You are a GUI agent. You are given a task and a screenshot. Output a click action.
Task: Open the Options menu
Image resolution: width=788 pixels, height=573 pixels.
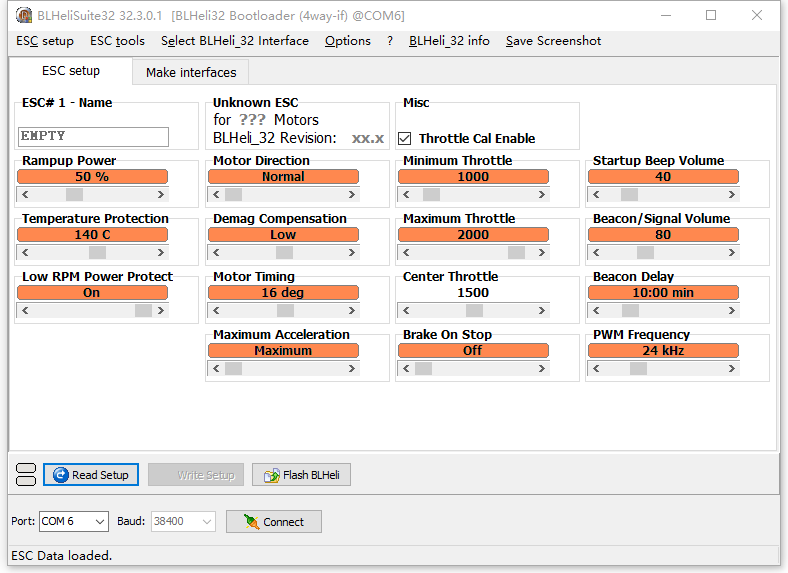[348, 41]
